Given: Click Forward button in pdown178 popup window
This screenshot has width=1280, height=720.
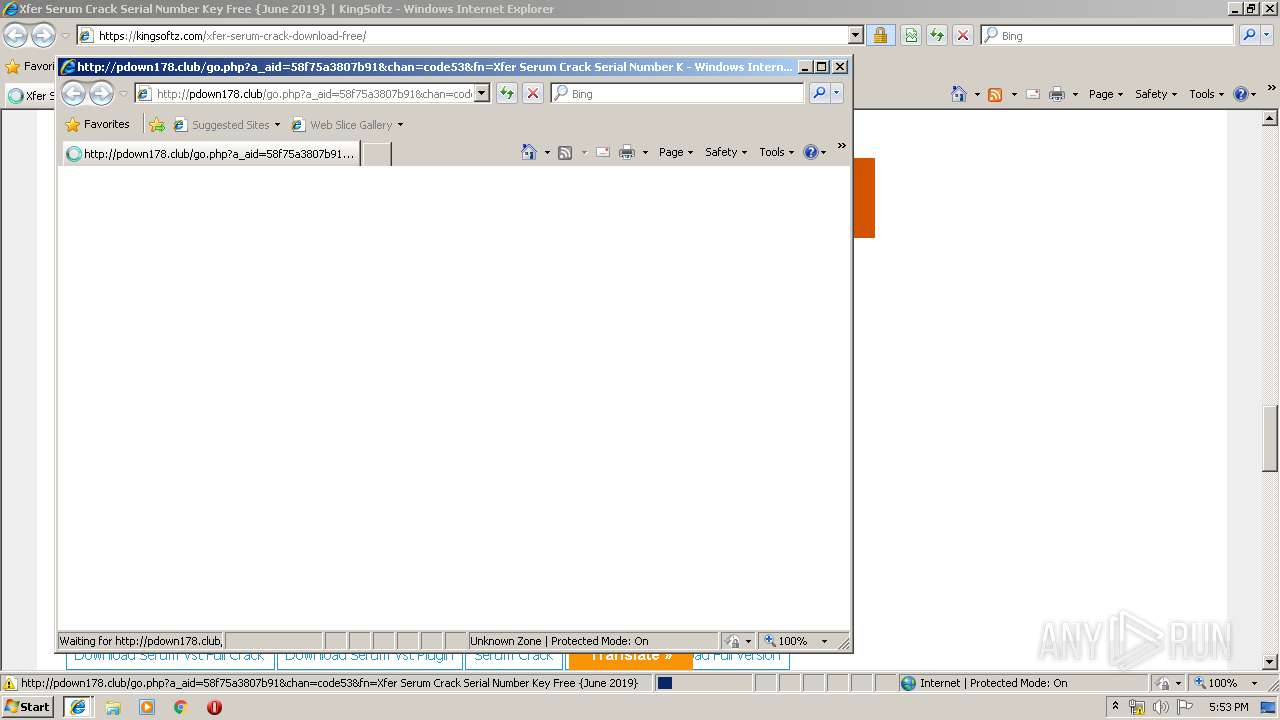Looking at the screenshot, I should click(x=101, y=93).
